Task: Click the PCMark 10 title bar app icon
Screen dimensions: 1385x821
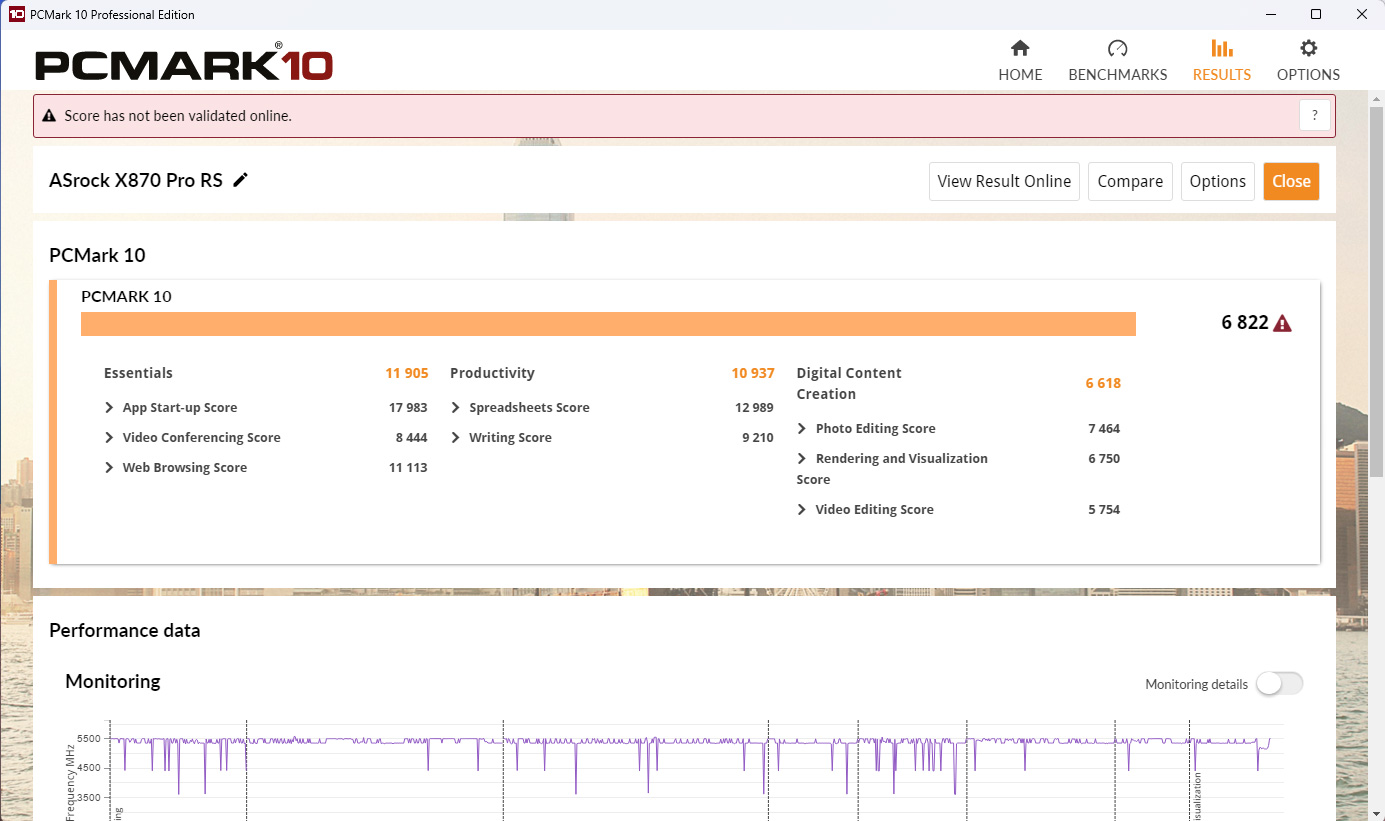Action: pyautogui.click(x=16, y=14)
